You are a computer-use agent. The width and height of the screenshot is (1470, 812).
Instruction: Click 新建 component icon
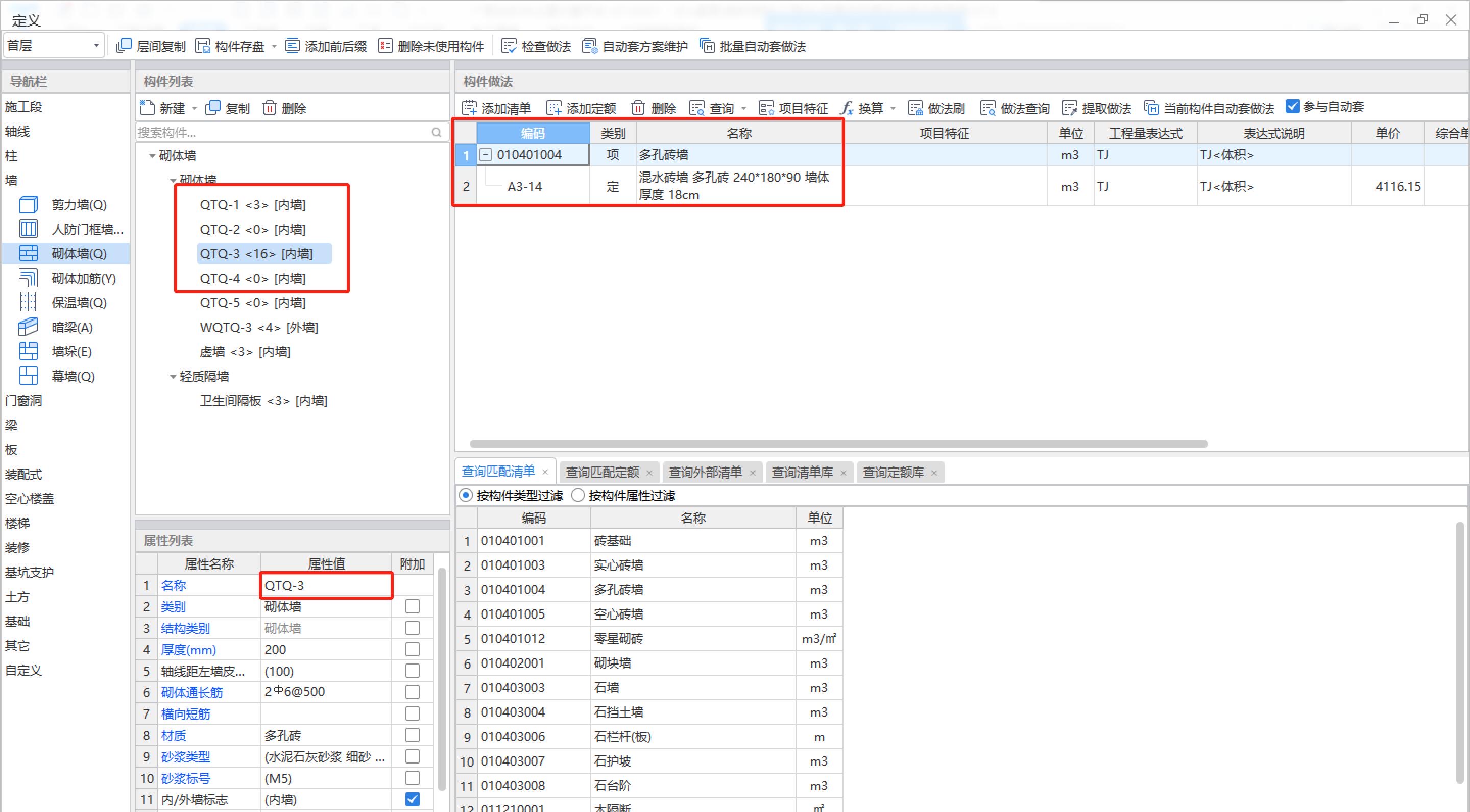(x=147, y=107)
